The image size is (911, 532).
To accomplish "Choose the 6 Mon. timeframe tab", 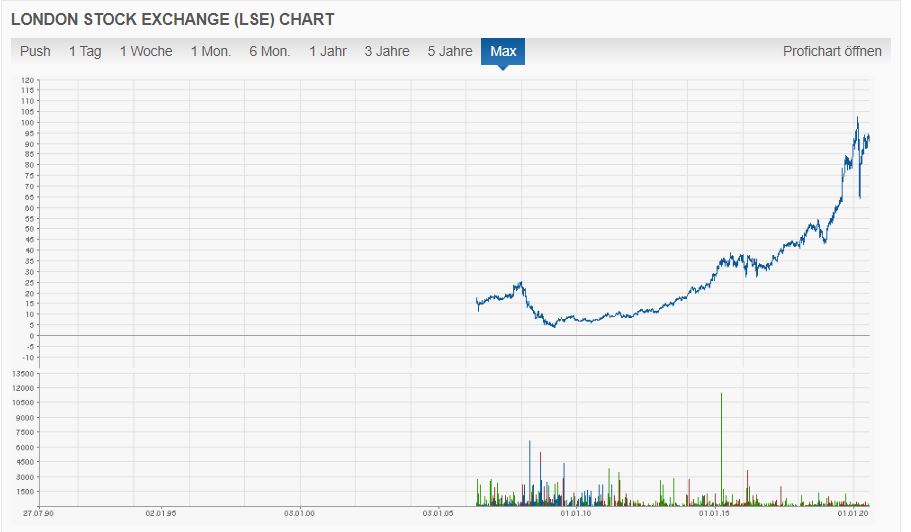I will 270,51.
